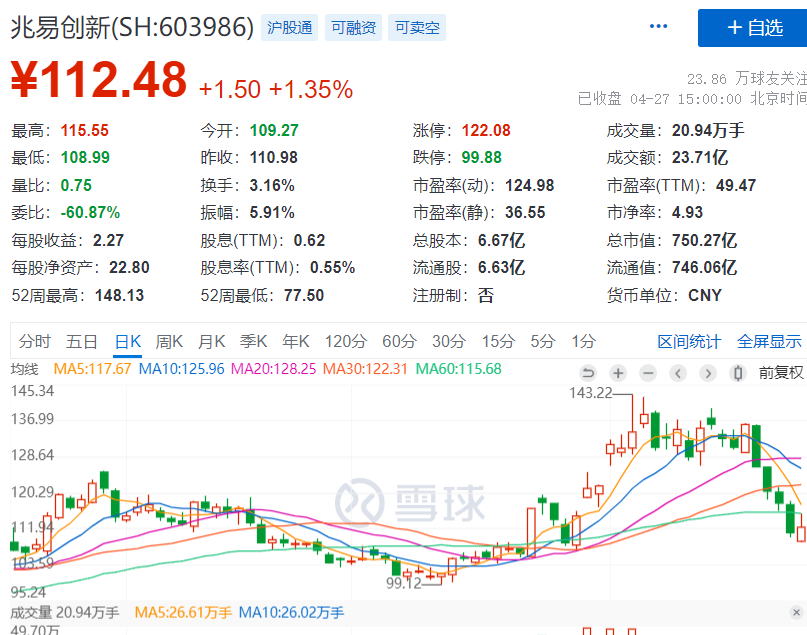Click the 雪球 watermark logo

[x=409, y=499]
